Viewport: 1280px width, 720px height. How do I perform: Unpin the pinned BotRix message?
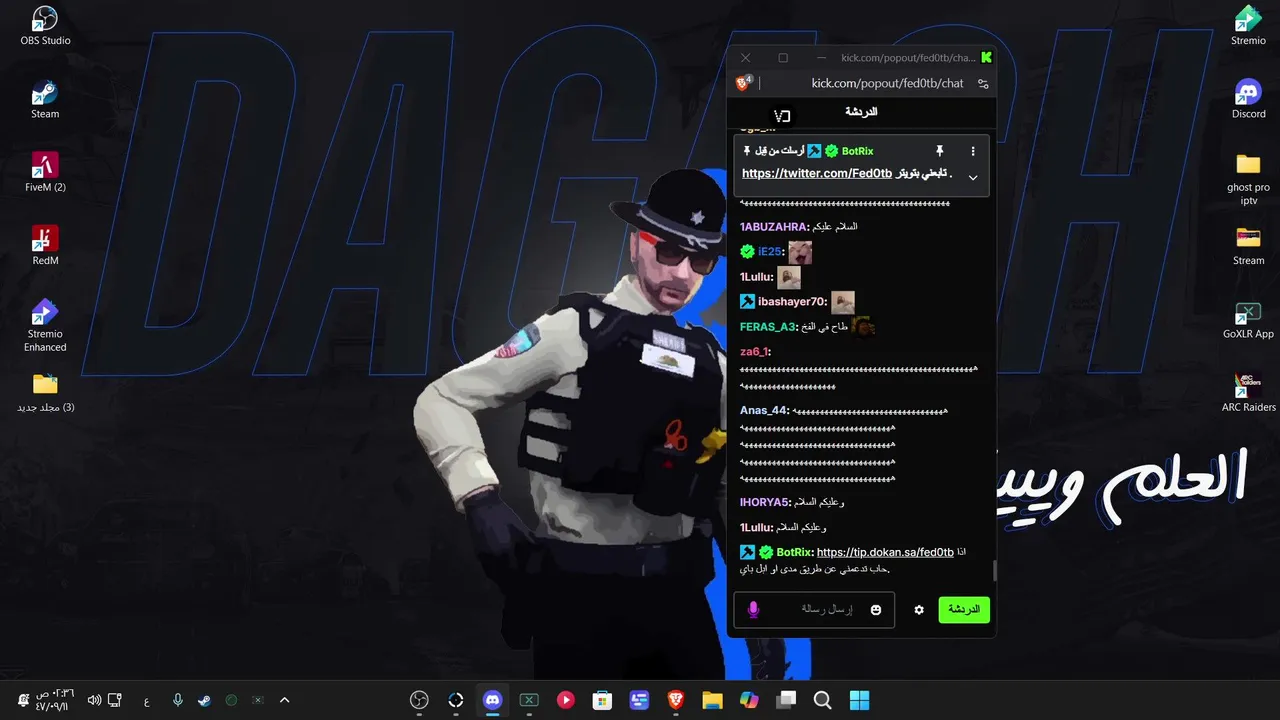pos(939,151)
